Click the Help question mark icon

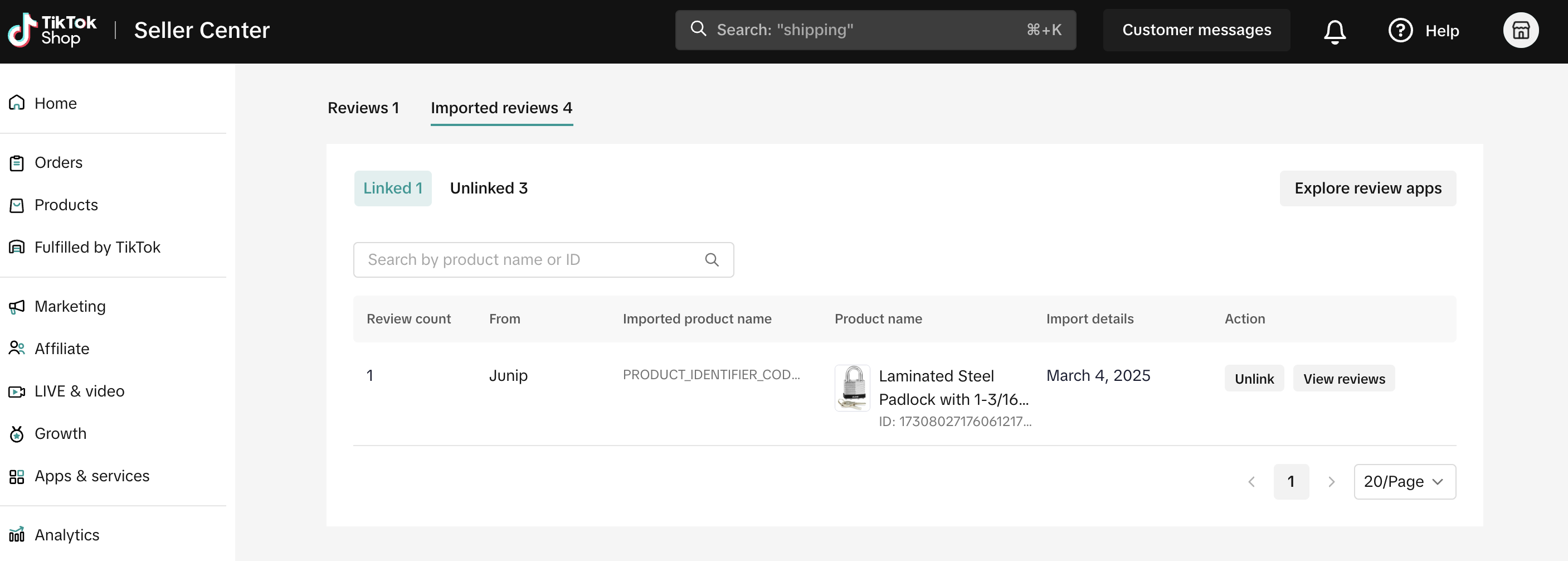point(1399,31)
